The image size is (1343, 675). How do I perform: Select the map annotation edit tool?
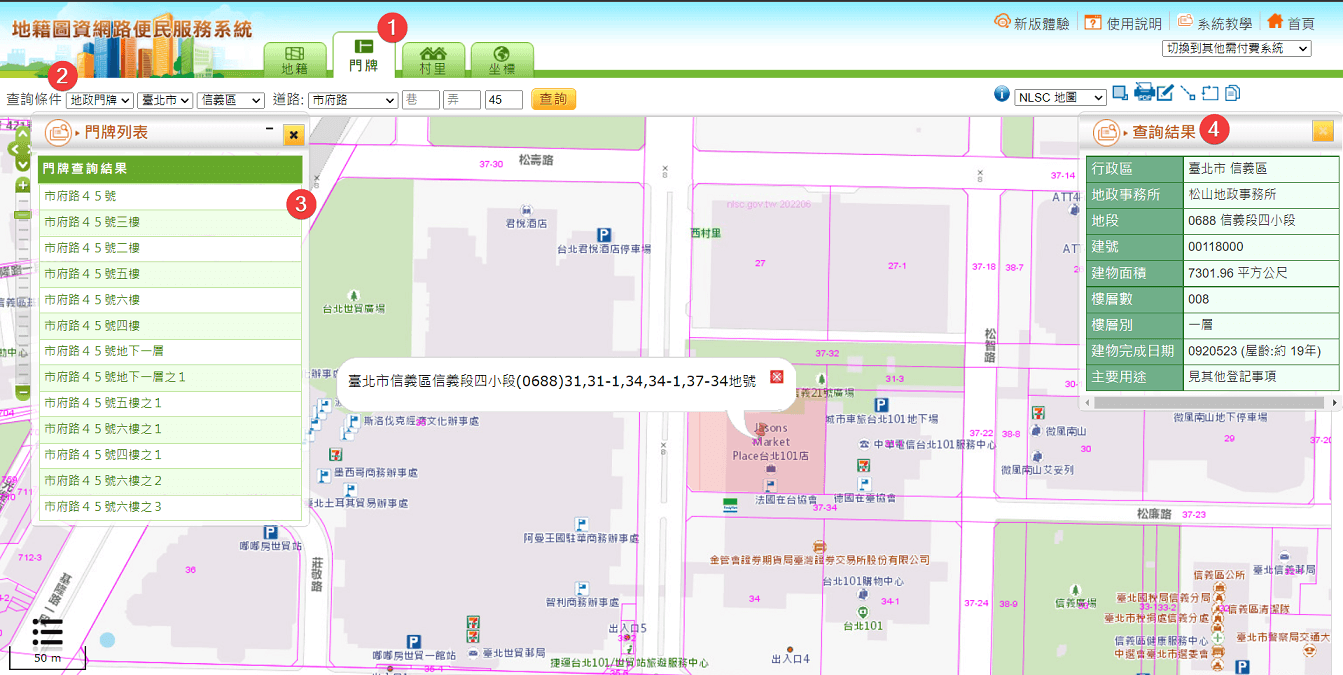pyautogui.click(x=1165, y=92)
